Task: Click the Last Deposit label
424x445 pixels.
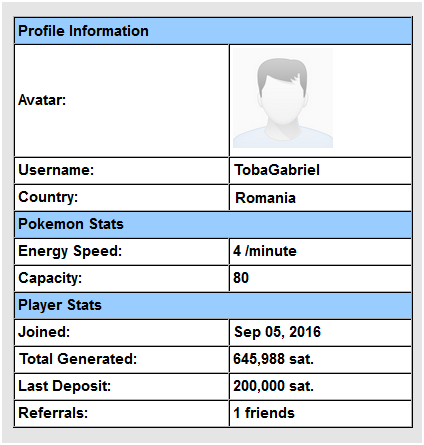Action: tap(64, 386)
